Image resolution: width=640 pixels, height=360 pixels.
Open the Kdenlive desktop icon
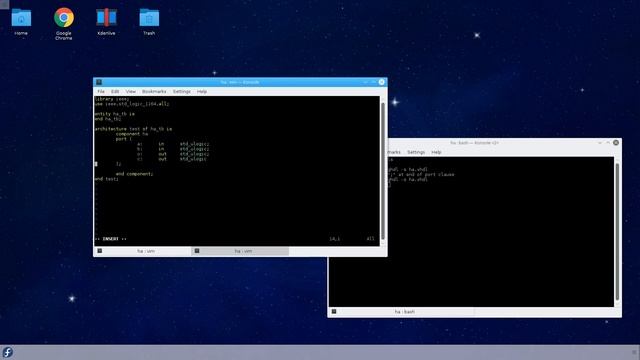[x=106, y=21]
